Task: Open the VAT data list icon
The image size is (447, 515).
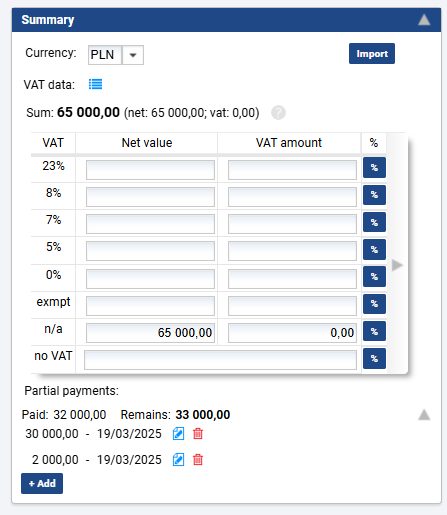Action: click(95, 84)
